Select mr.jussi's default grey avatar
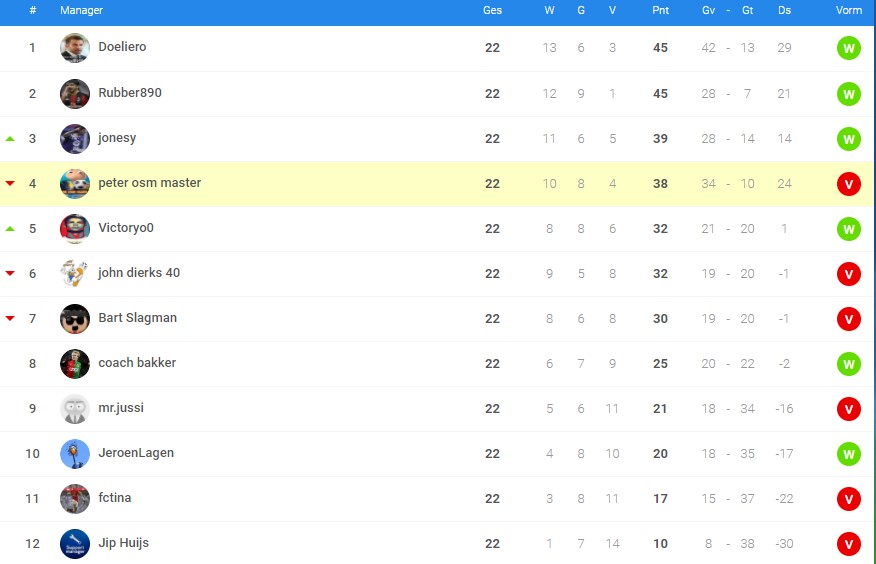Screen dimensions: 876x564 (75, 409)
